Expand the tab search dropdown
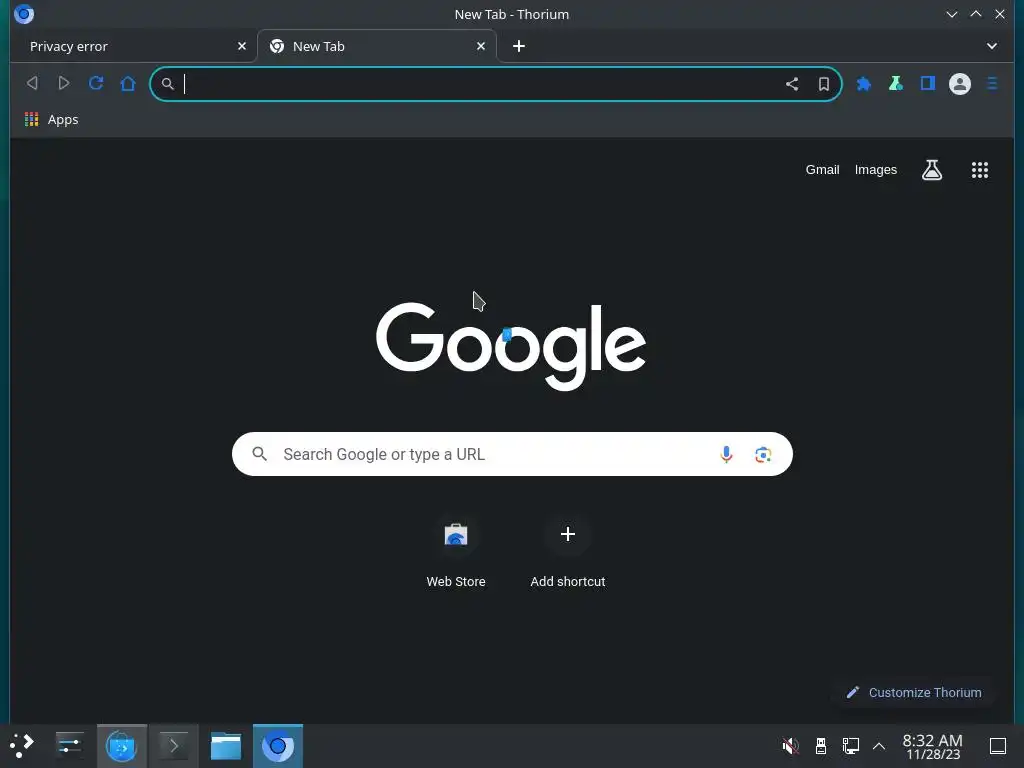1024x768 pixels. pos(992,46)
